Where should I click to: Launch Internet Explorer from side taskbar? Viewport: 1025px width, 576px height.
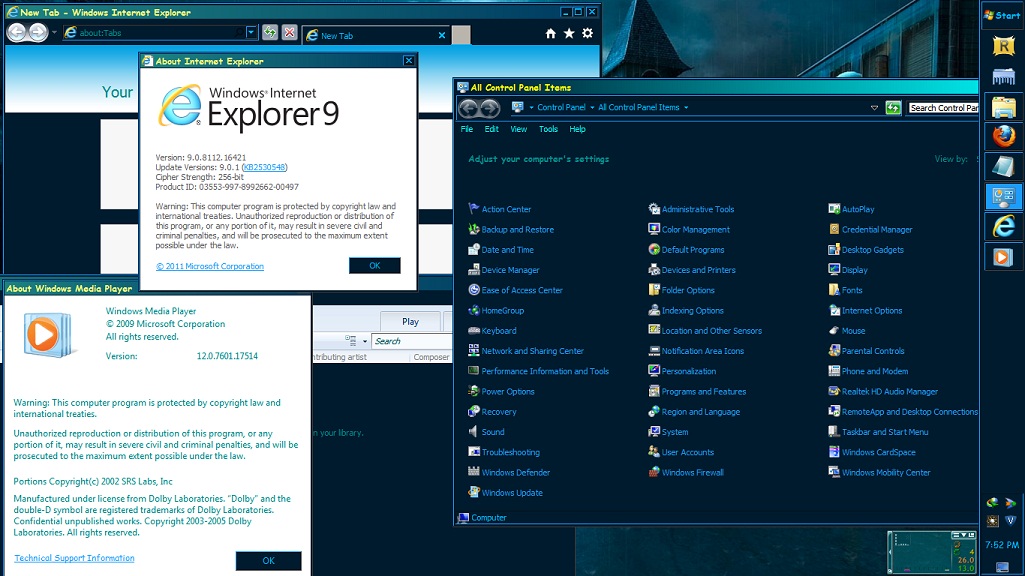1003,226
